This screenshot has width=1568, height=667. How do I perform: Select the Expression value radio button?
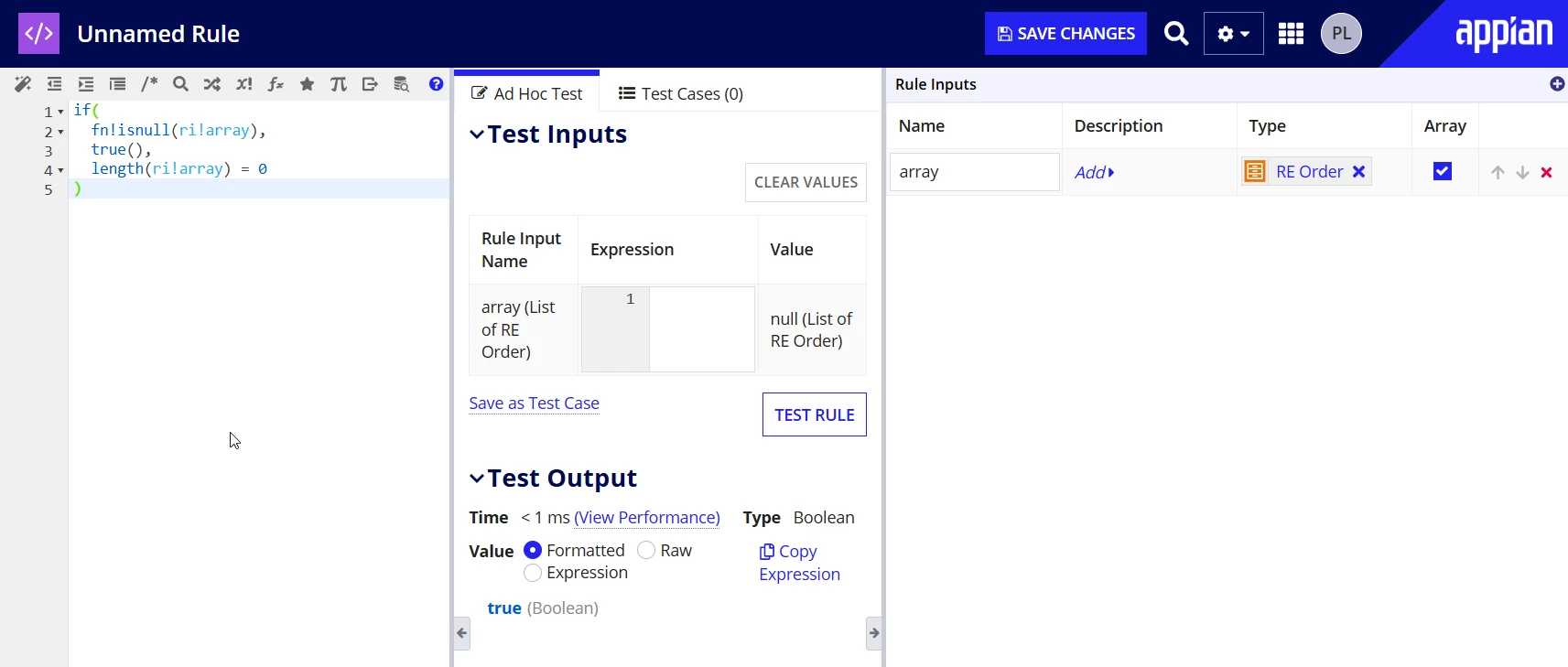[x=533, y=573]
